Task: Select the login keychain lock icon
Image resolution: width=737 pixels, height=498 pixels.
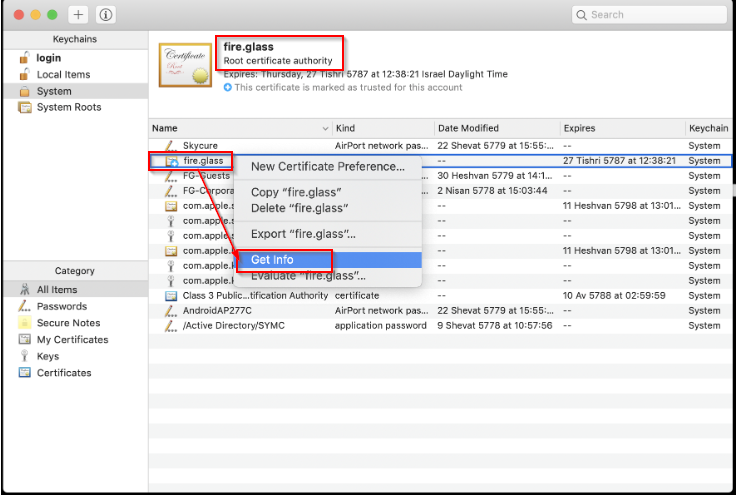Action: (x=25, y=58)
